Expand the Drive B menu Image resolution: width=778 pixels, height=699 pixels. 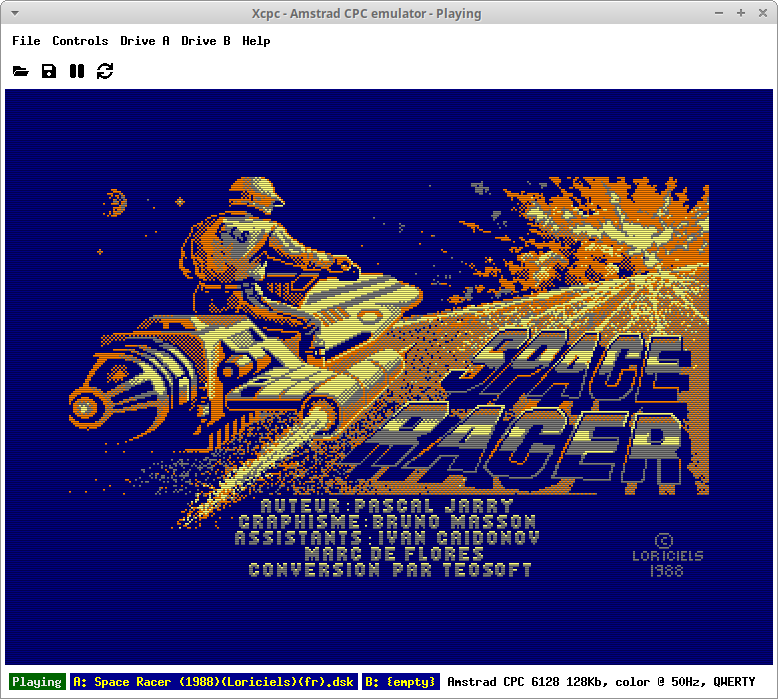[206, 41]
